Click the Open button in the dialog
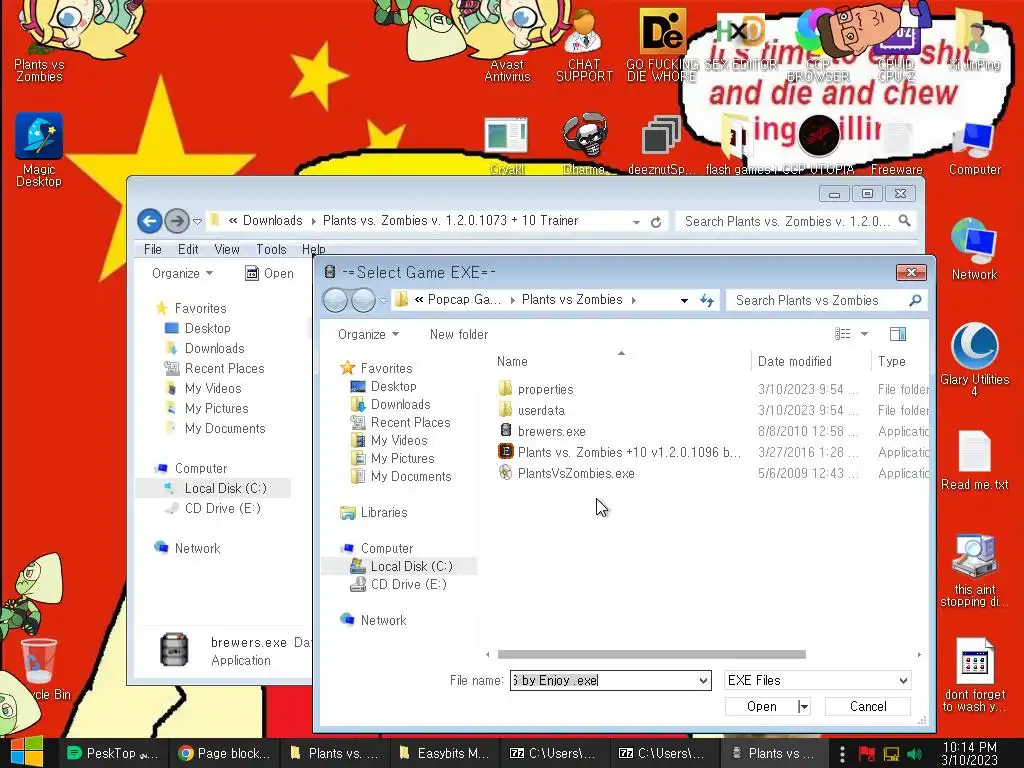This screenshot has height=768, width=1024. [x=761, y=707]
